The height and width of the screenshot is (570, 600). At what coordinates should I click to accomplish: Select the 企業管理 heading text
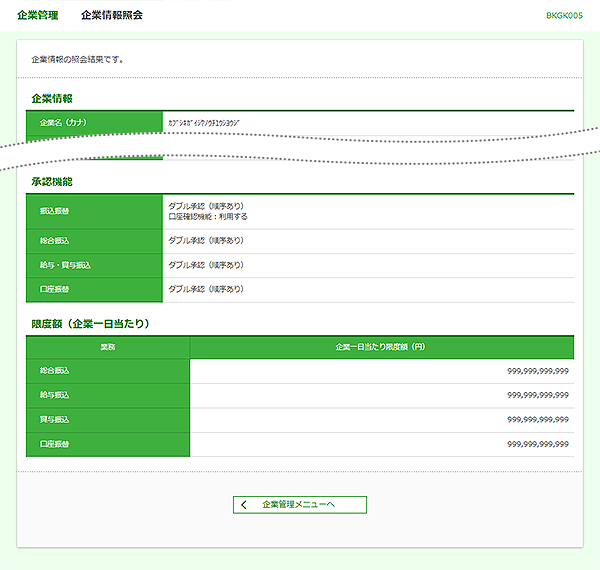pyautogui.click(x=38, y=15)
